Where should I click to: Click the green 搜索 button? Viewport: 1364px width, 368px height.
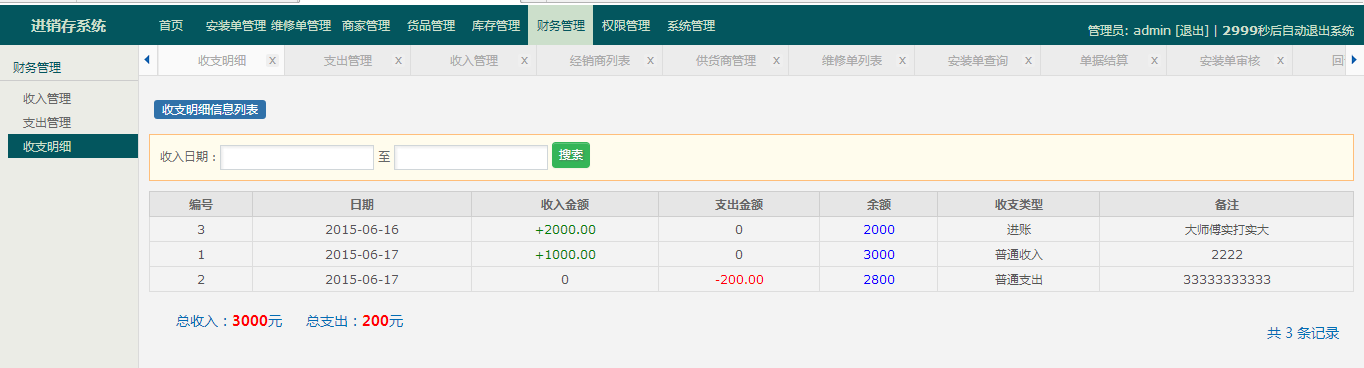point(571,155)
